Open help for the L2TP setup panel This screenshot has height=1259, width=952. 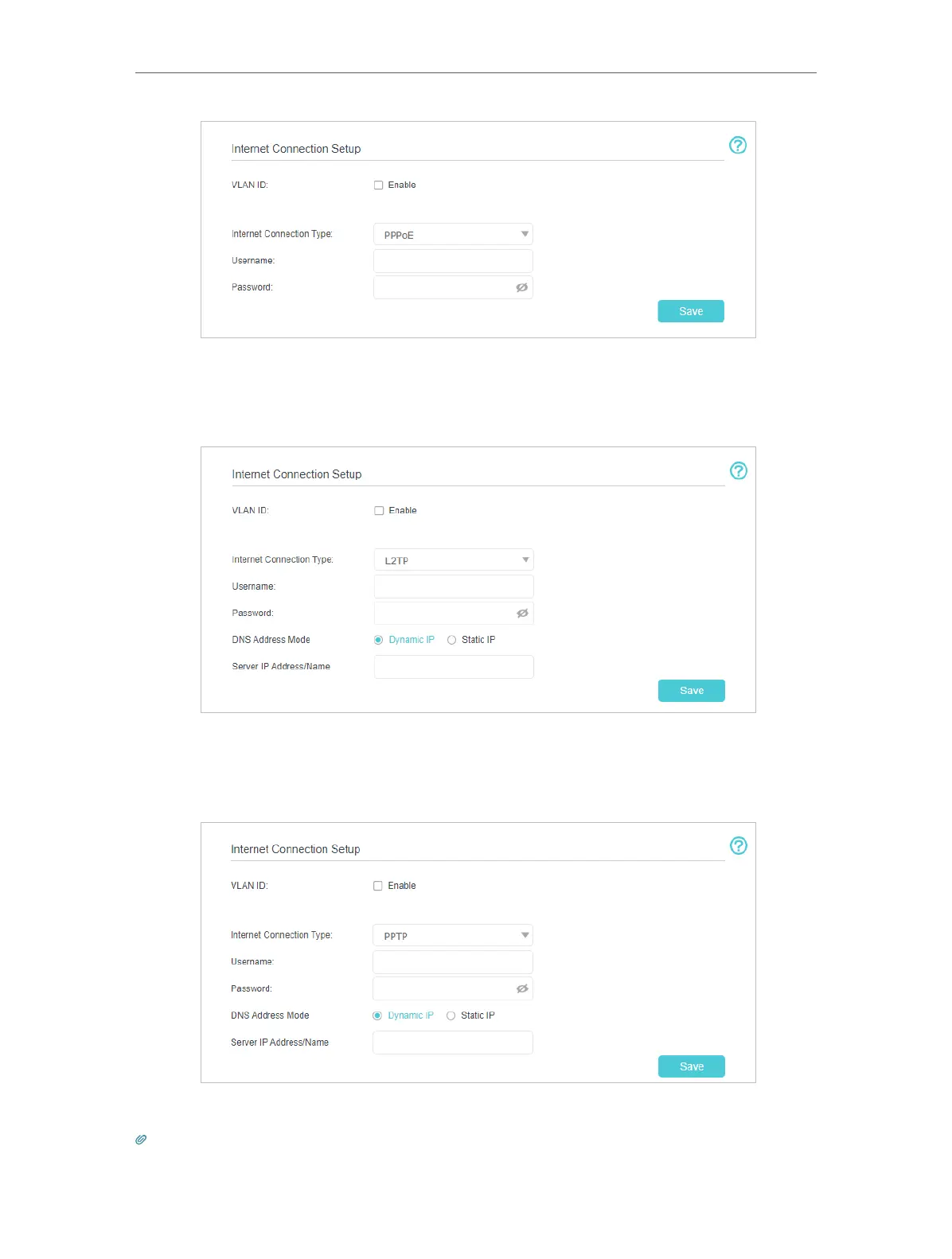click(739, 470)
